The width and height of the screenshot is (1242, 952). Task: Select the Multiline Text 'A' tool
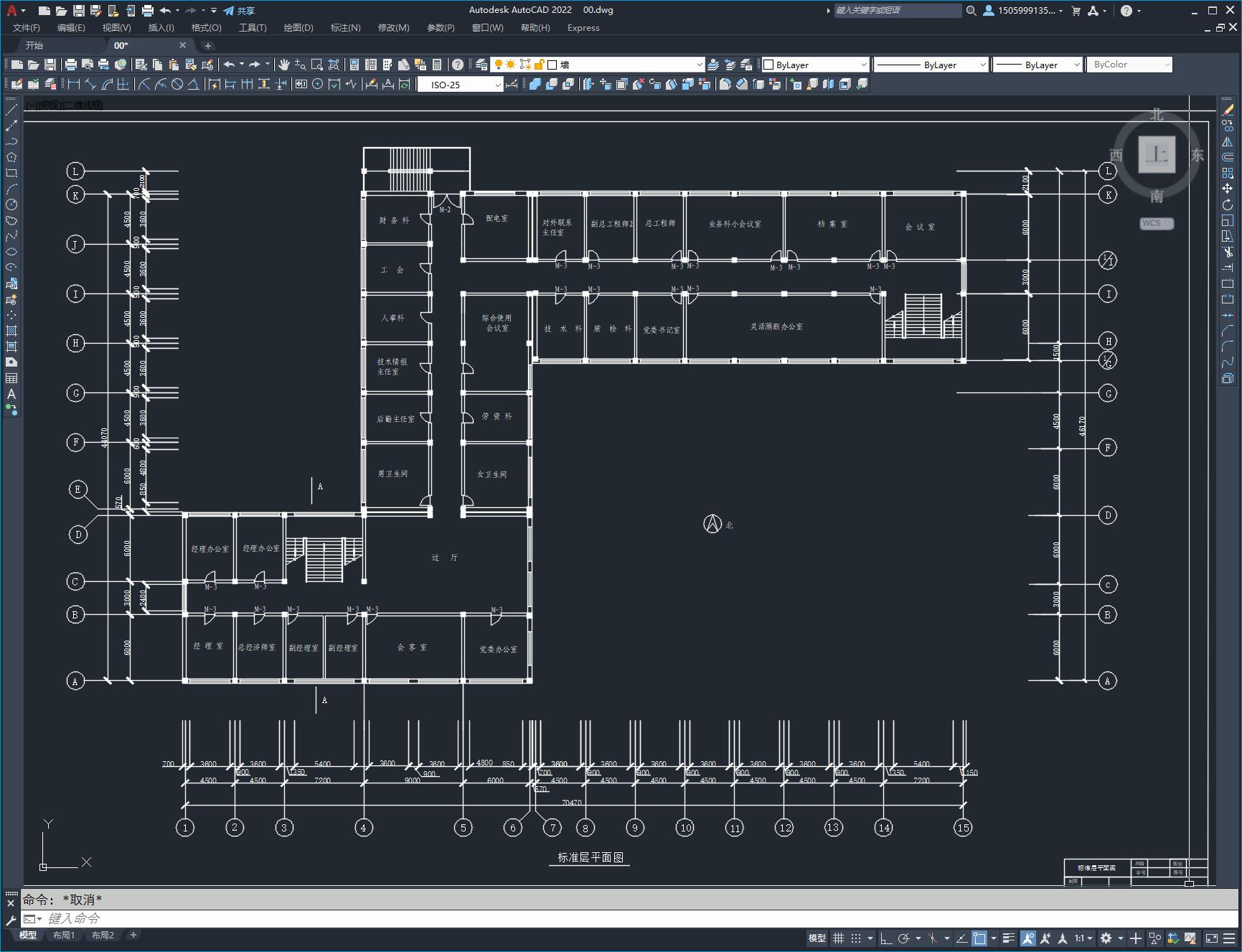click(11, 394)
